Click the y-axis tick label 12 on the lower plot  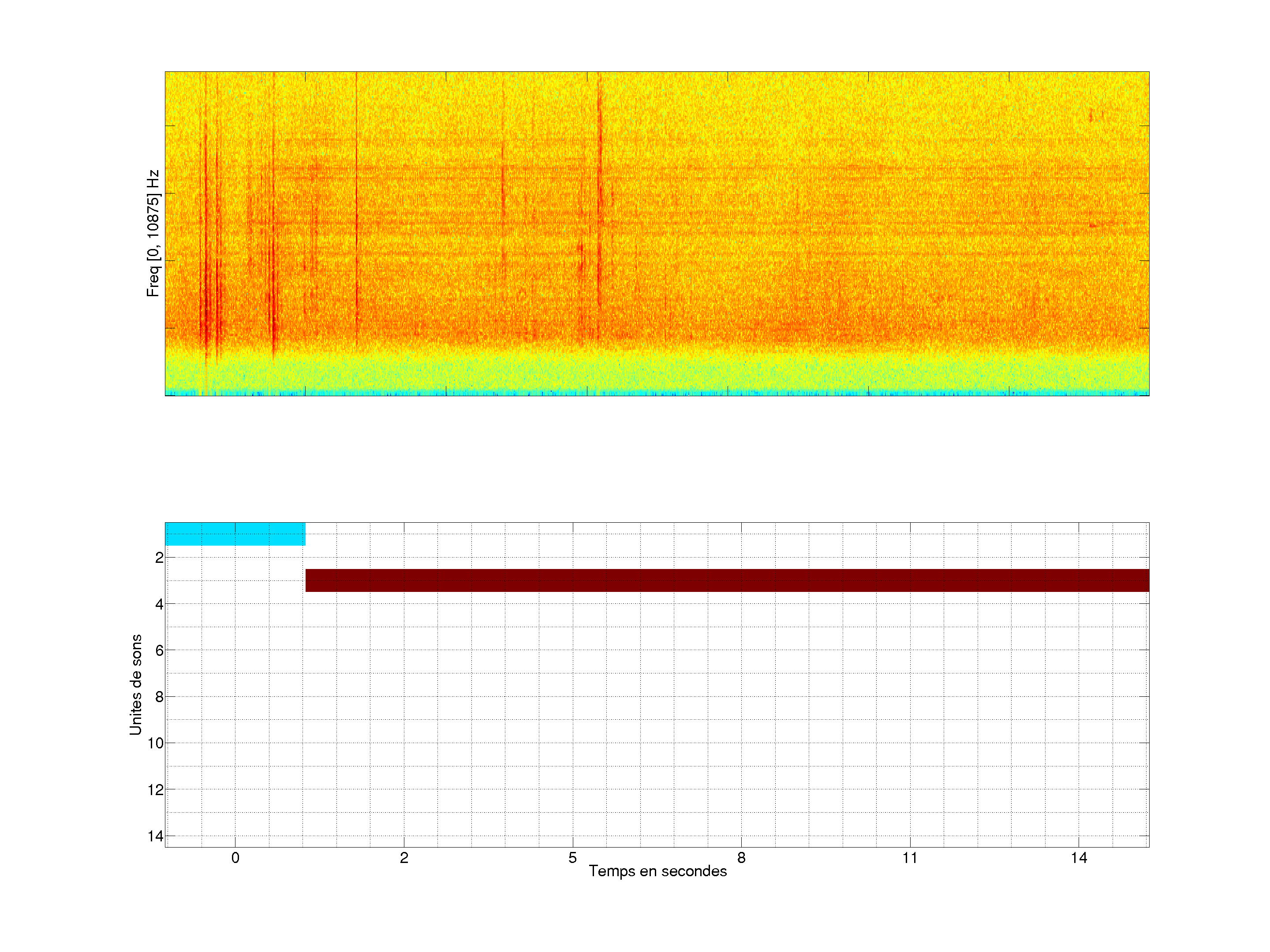click(156, 790)
